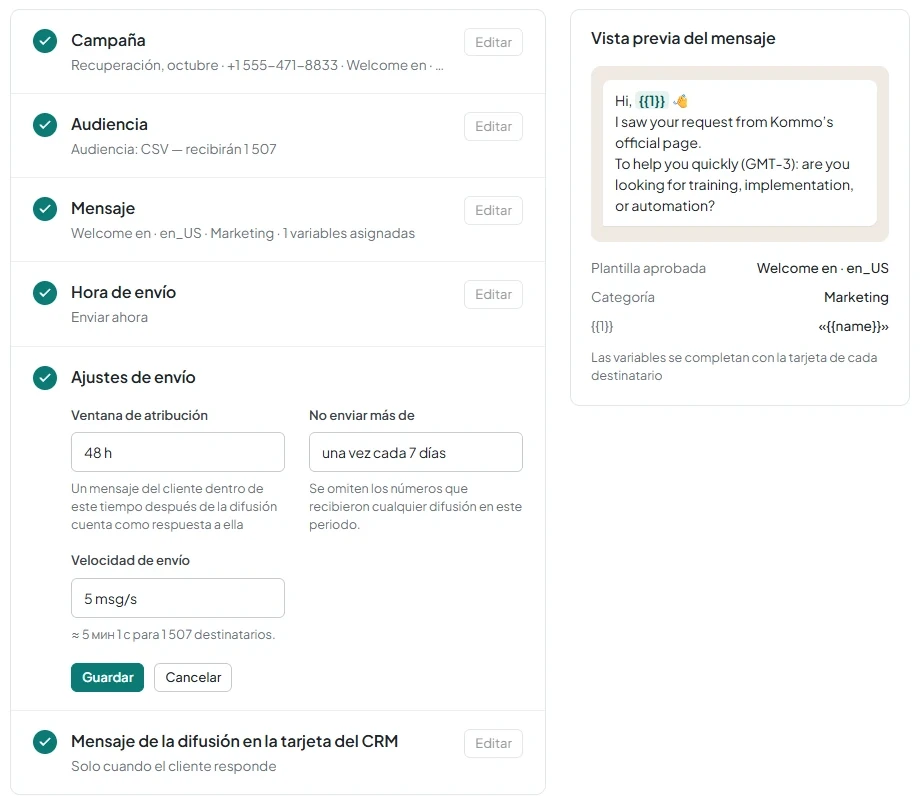Click the green checkmark beside Hora de envío
Viewport: 920px width, 796px height.
45,293
